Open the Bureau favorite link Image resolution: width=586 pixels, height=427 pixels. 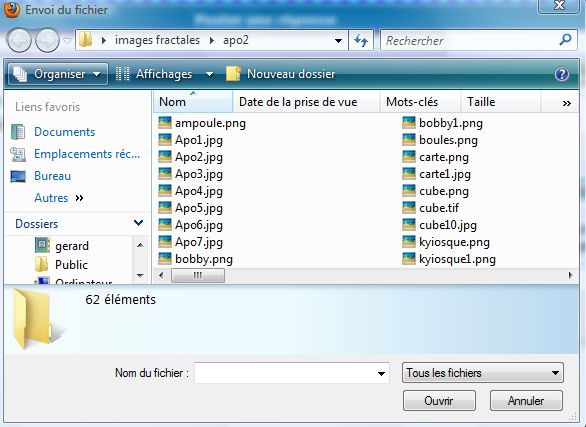click(52, 176)
